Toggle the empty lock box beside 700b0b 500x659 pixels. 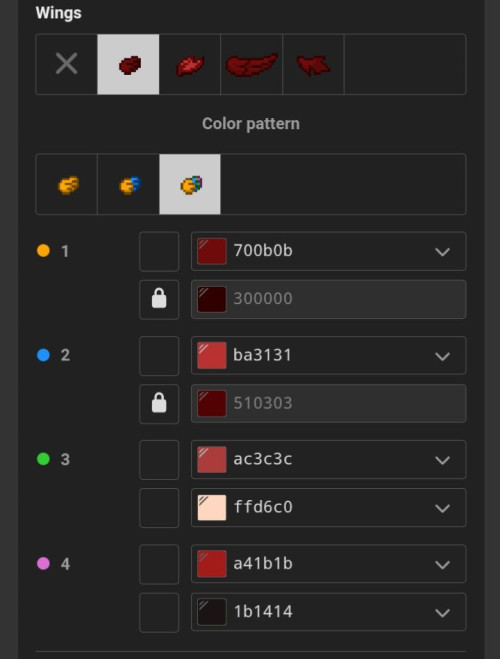coord(159,251)
